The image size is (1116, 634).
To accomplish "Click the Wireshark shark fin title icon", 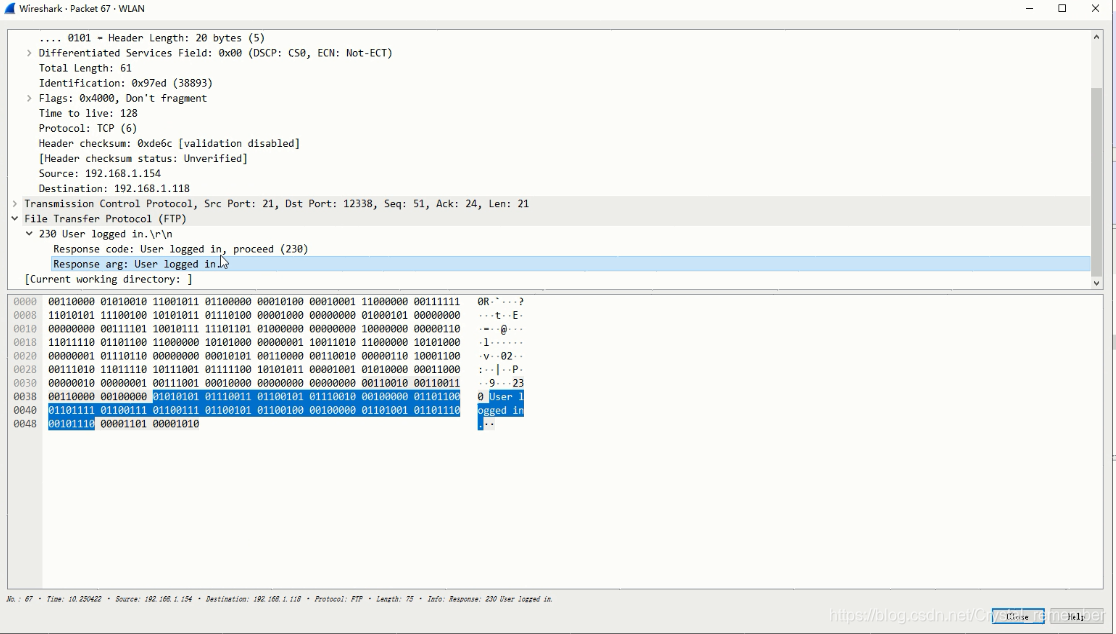I will pos(9,9).
